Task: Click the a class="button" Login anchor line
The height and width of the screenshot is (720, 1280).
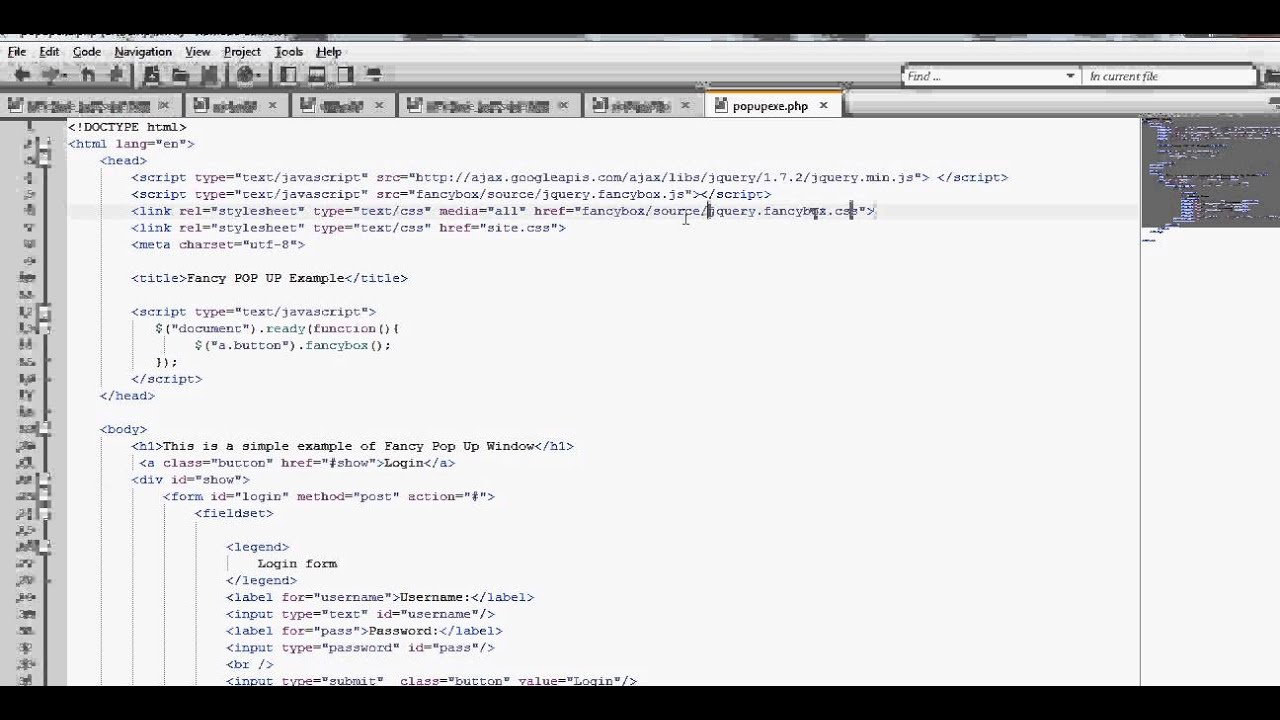Action: point(297,463)
